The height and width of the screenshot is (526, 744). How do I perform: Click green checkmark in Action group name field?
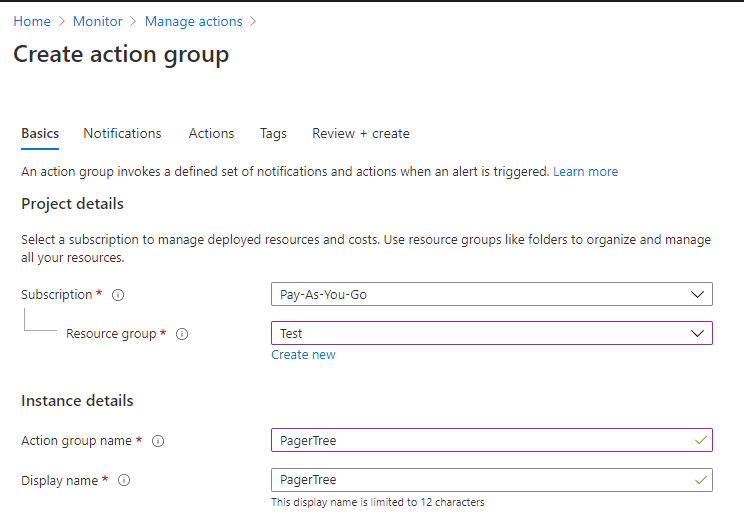coord(698,440)
